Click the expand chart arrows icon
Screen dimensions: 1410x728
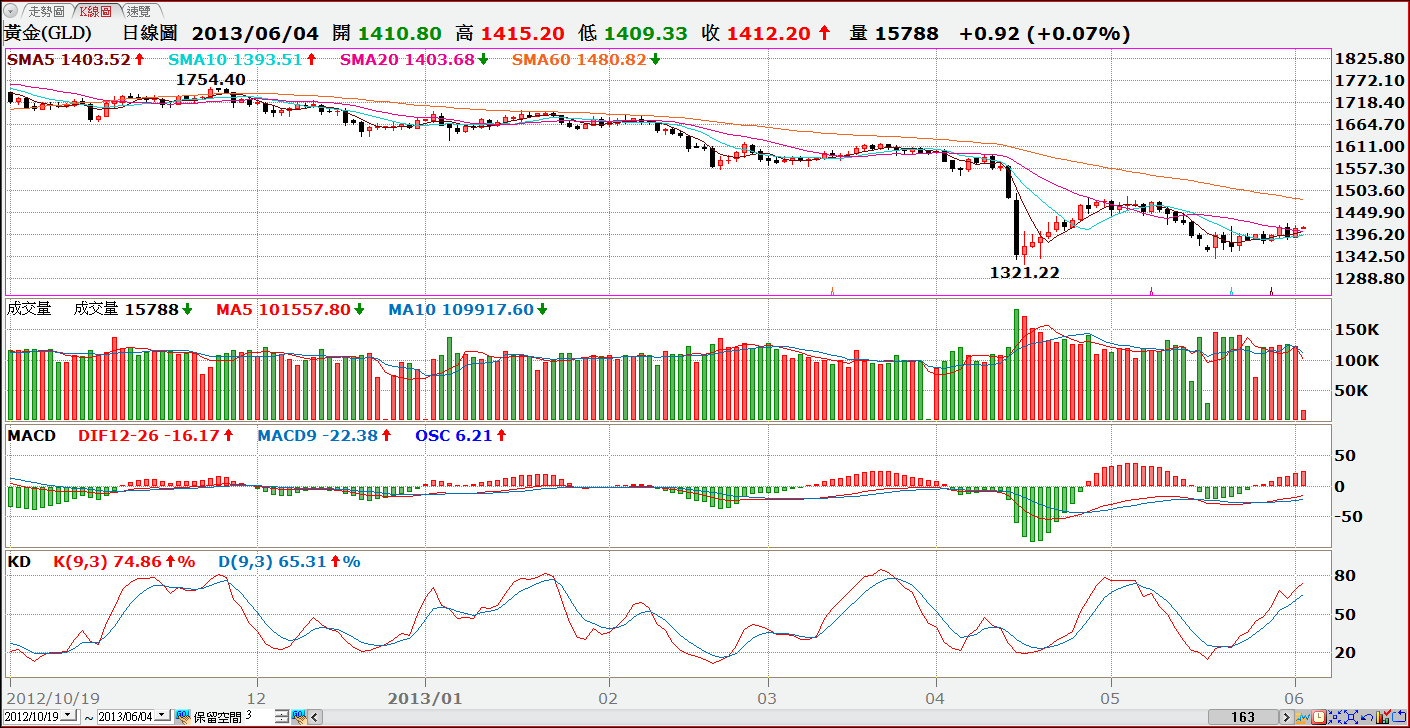1351,717
